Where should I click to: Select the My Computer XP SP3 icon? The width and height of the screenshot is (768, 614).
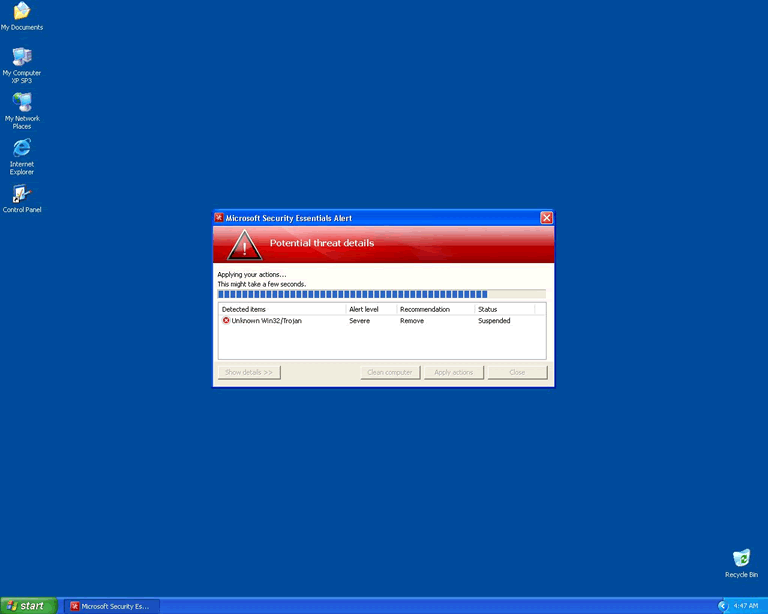click(x=21, y=57)
